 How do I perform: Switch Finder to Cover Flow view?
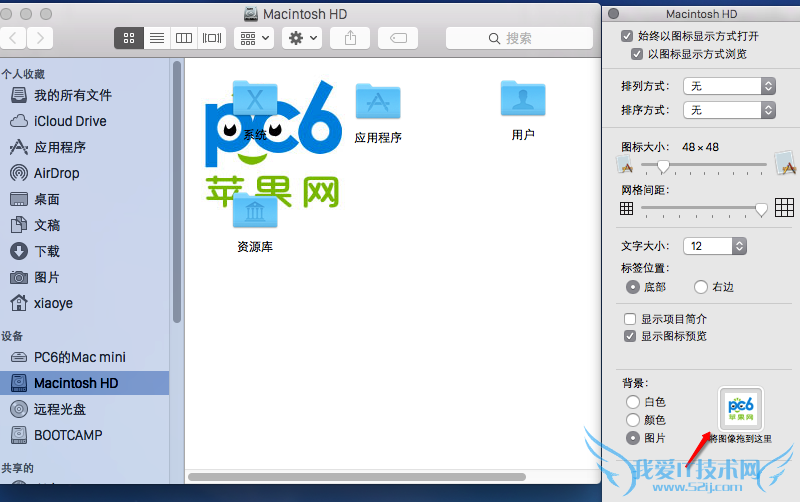pyautogui.click(x=212, y=38)
